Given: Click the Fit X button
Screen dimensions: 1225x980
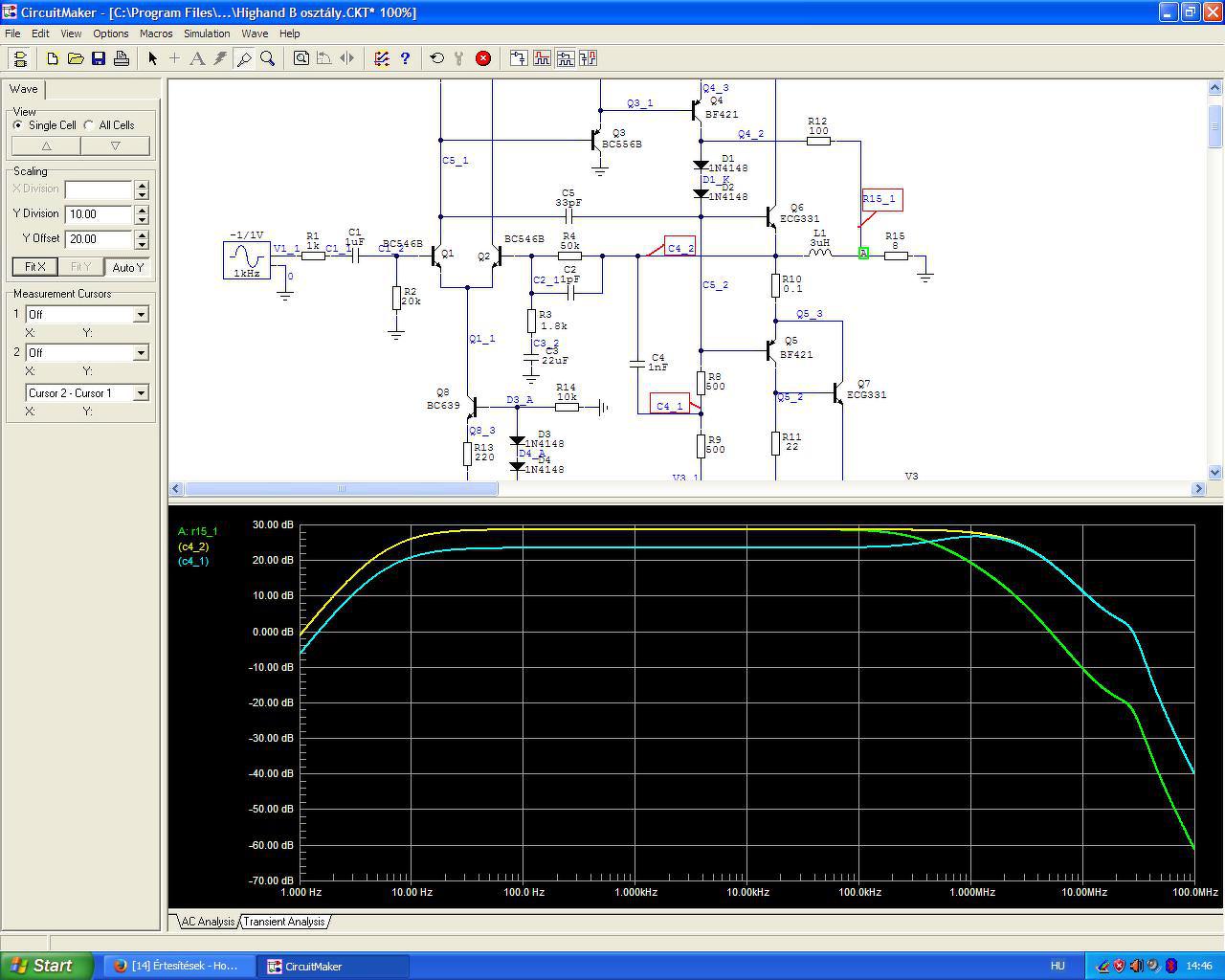Looking at the screenshot, I should point(34,267).
